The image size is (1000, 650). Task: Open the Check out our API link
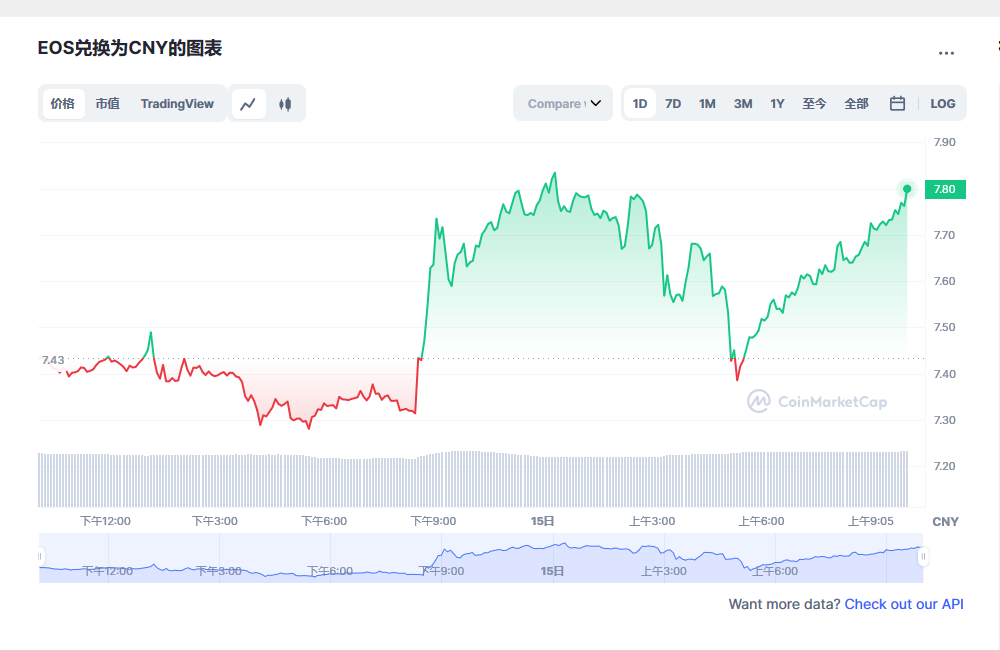[904, 604]
